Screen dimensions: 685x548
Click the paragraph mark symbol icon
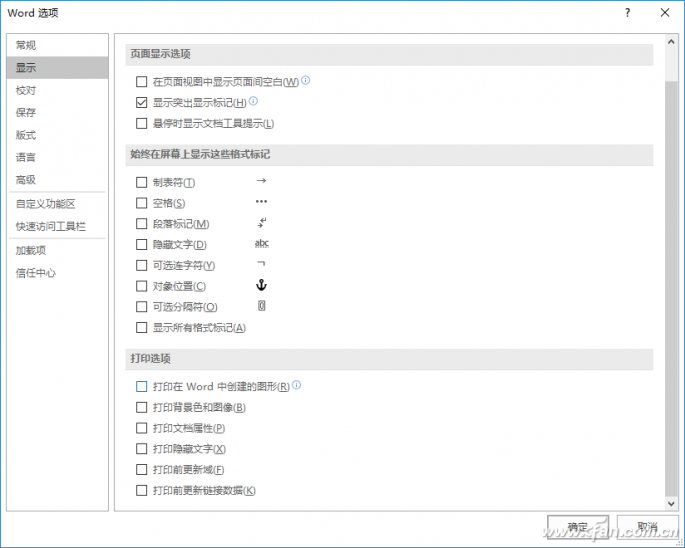point(261,223)
